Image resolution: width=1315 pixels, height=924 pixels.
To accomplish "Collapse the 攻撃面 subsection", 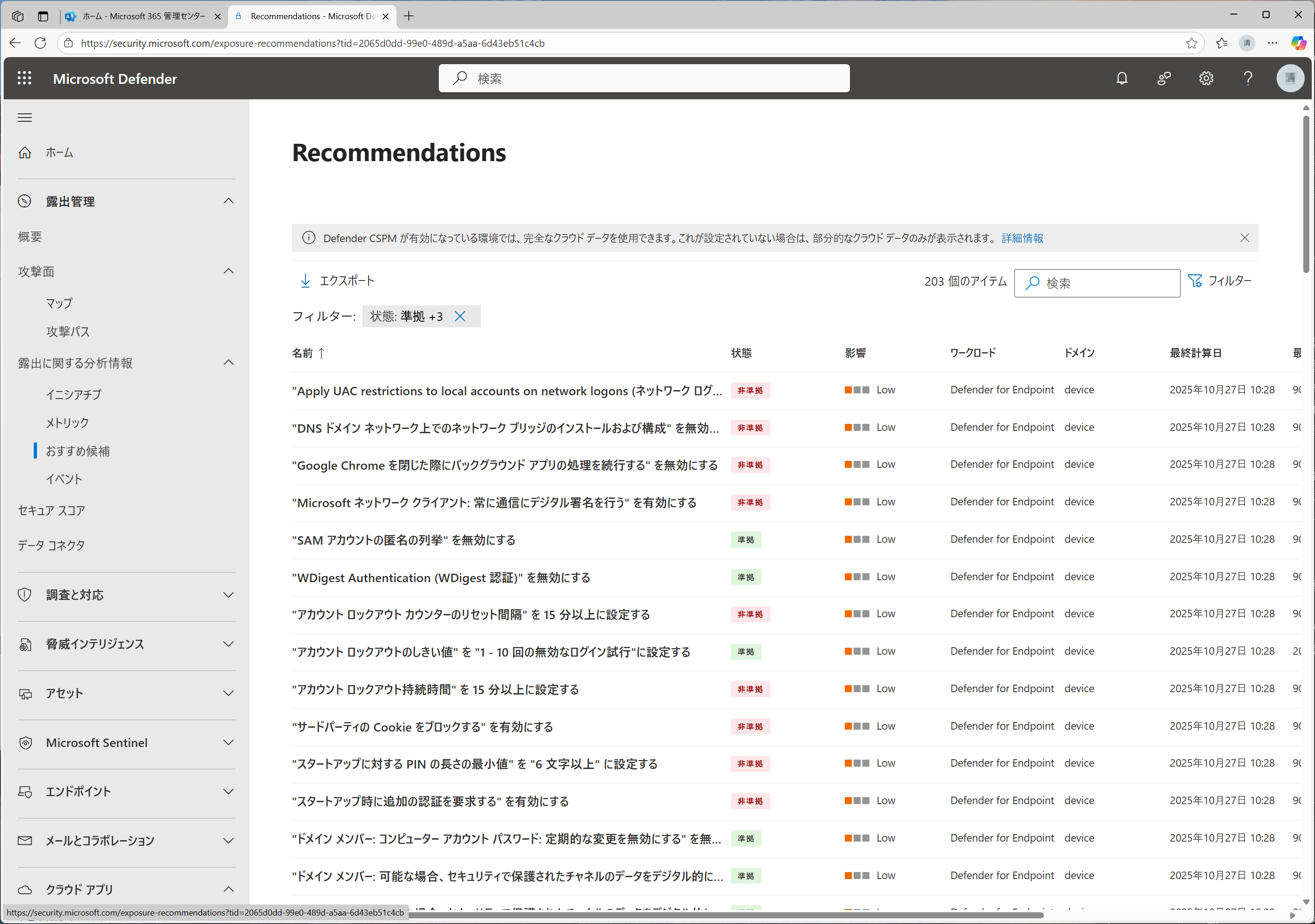I will 228,271.
